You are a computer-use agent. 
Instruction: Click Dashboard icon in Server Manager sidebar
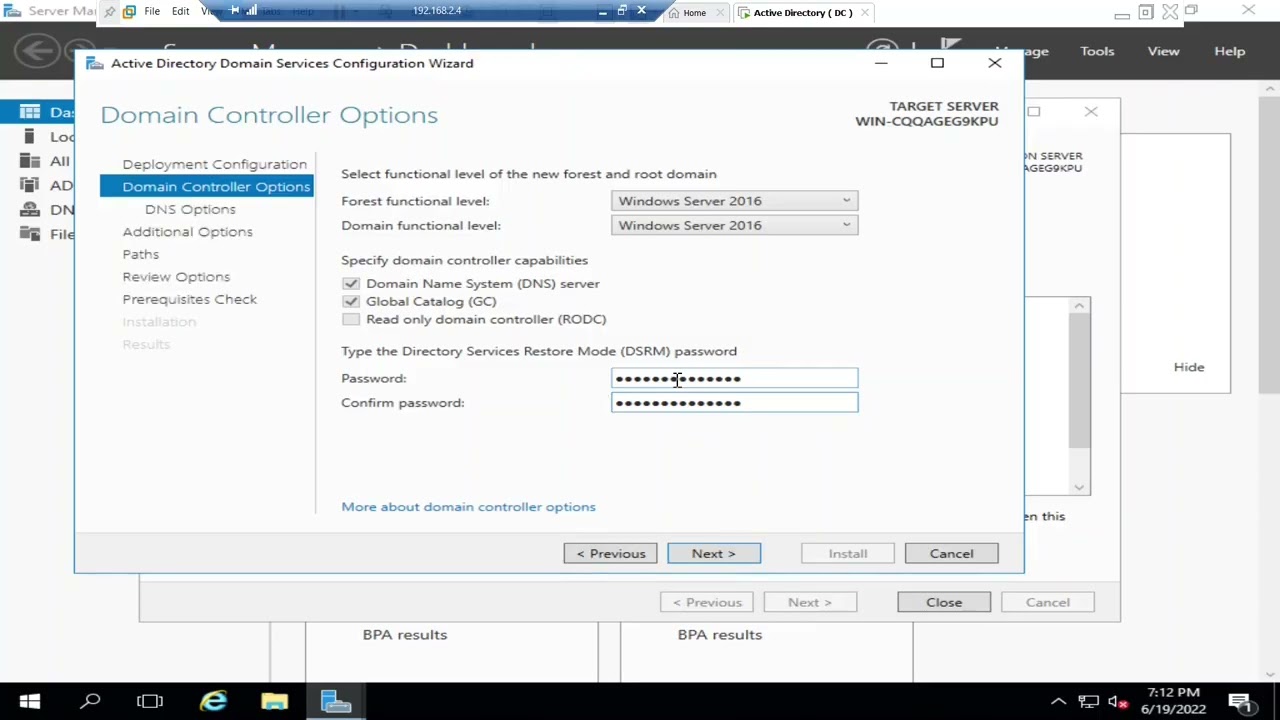[x=30, y=112]
